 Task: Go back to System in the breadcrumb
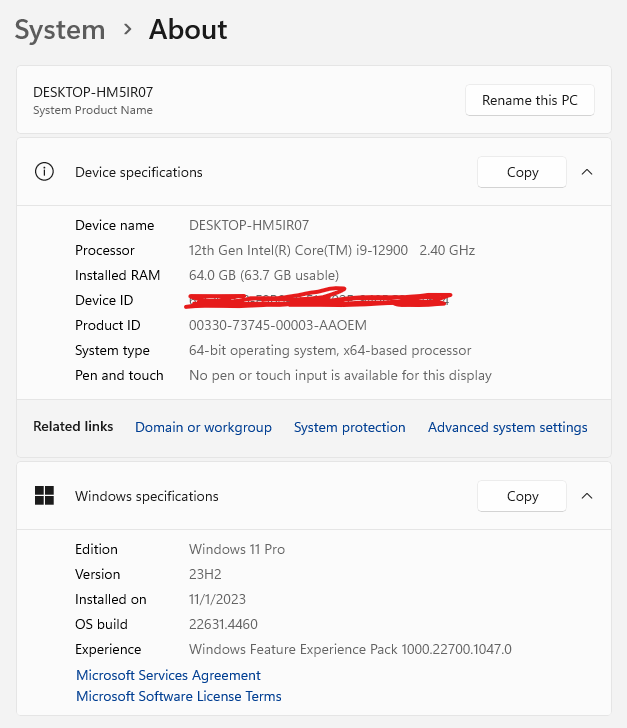(x=60, y=30)
